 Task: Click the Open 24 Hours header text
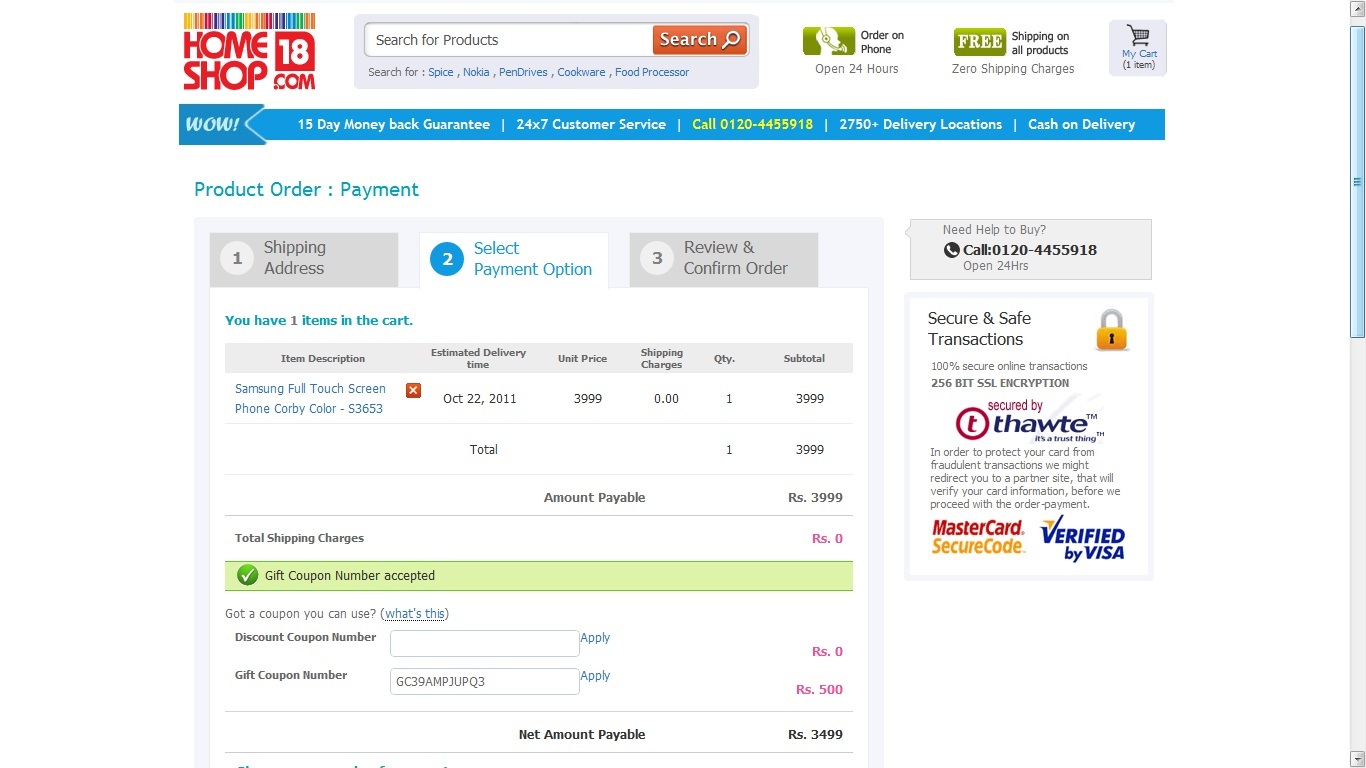tap(856, 69)
